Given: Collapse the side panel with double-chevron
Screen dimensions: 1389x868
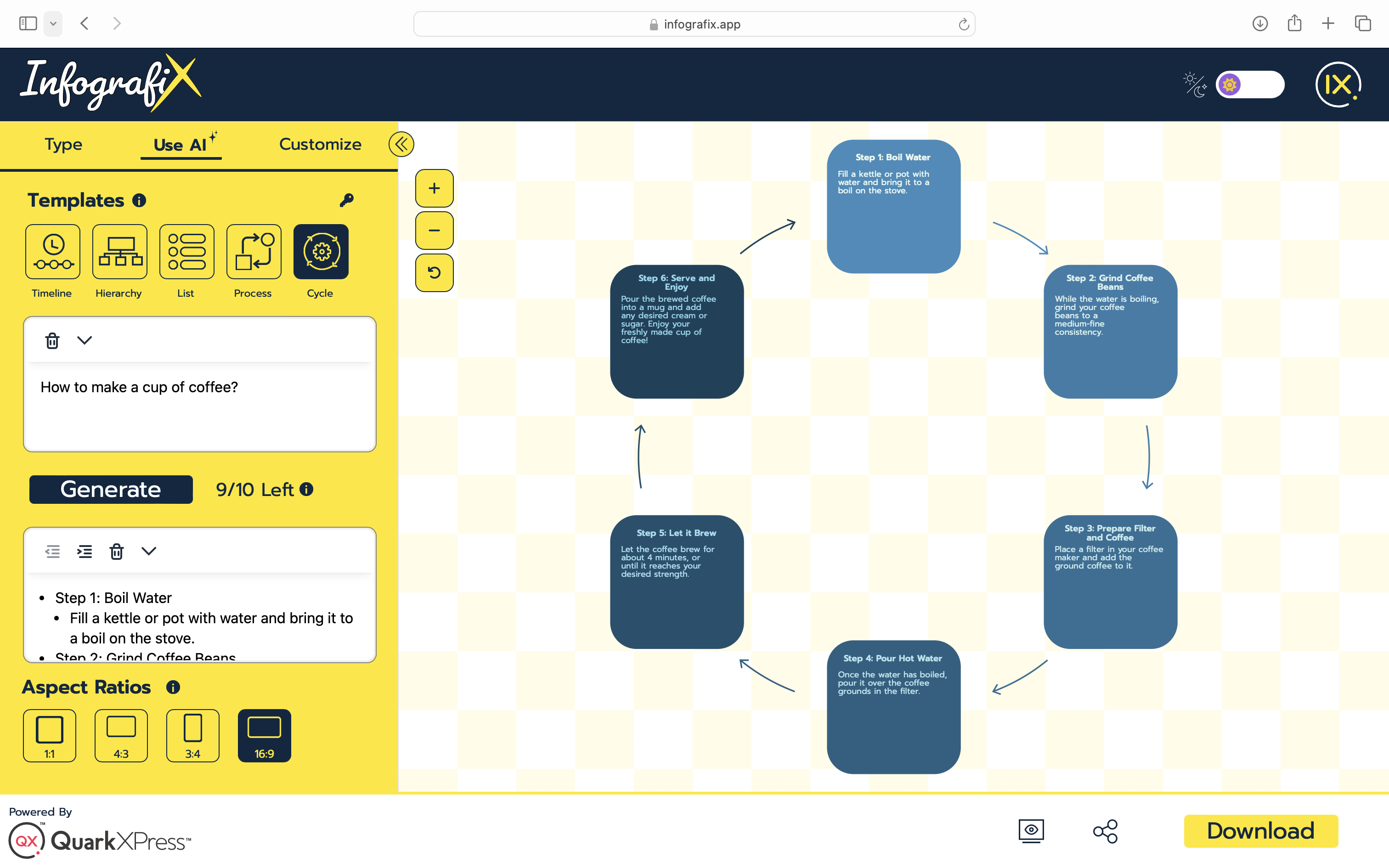Looking at the screenshot, I should [x=401, y=144].
